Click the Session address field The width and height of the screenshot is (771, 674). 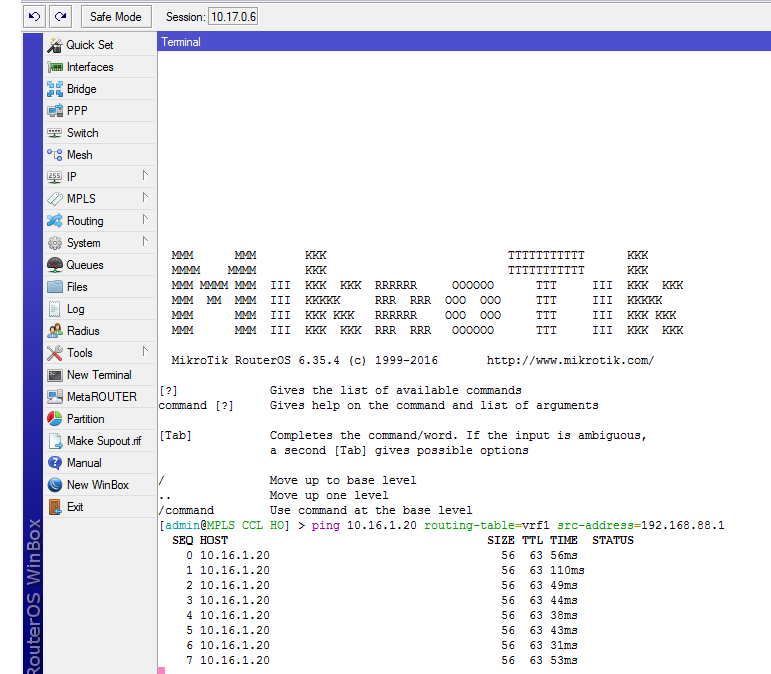pos(232,17)
